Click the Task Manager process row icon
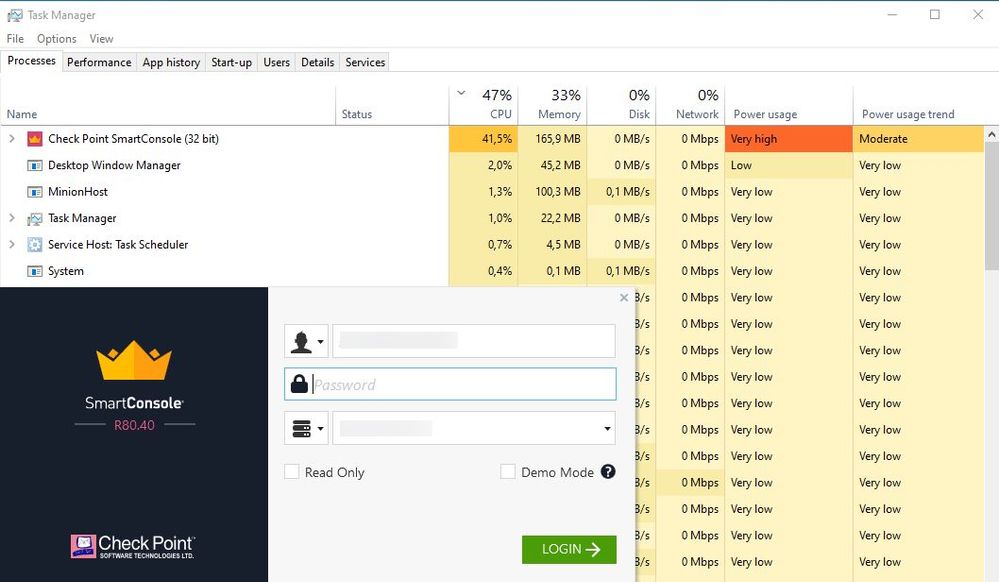This screenshot has height=582, width=999. 34,219
